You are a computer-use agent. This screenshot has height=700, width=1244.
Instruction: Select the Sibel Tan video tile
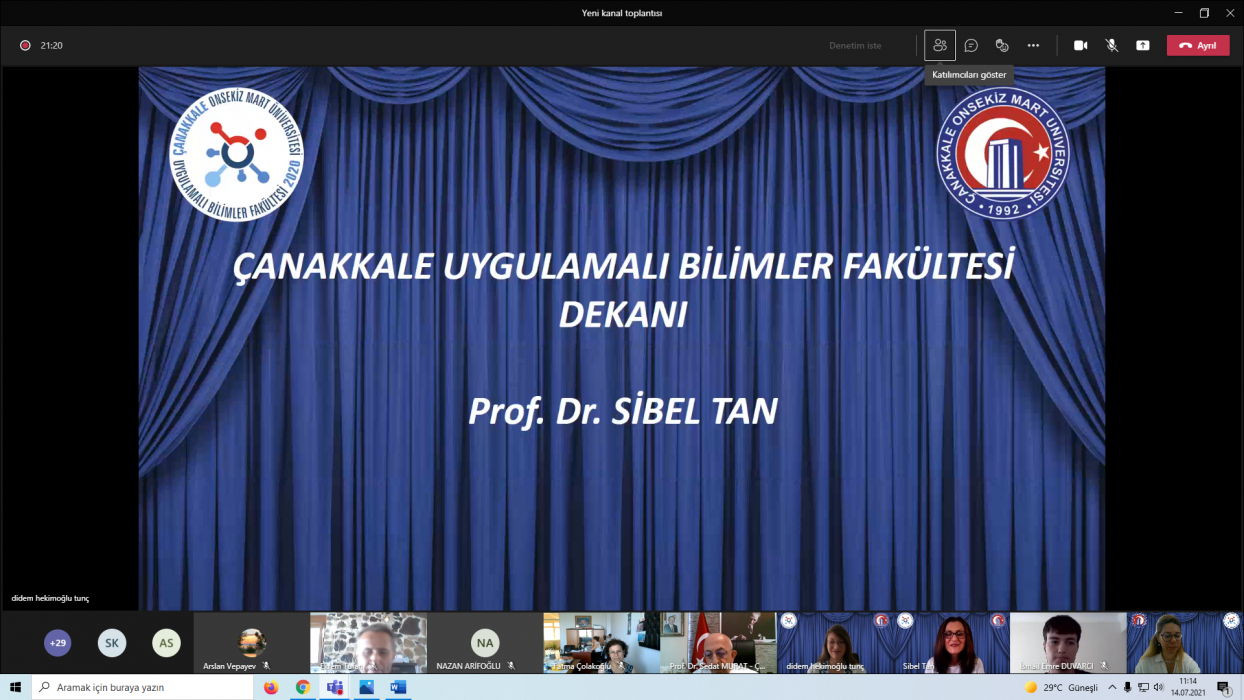(951, 643)
